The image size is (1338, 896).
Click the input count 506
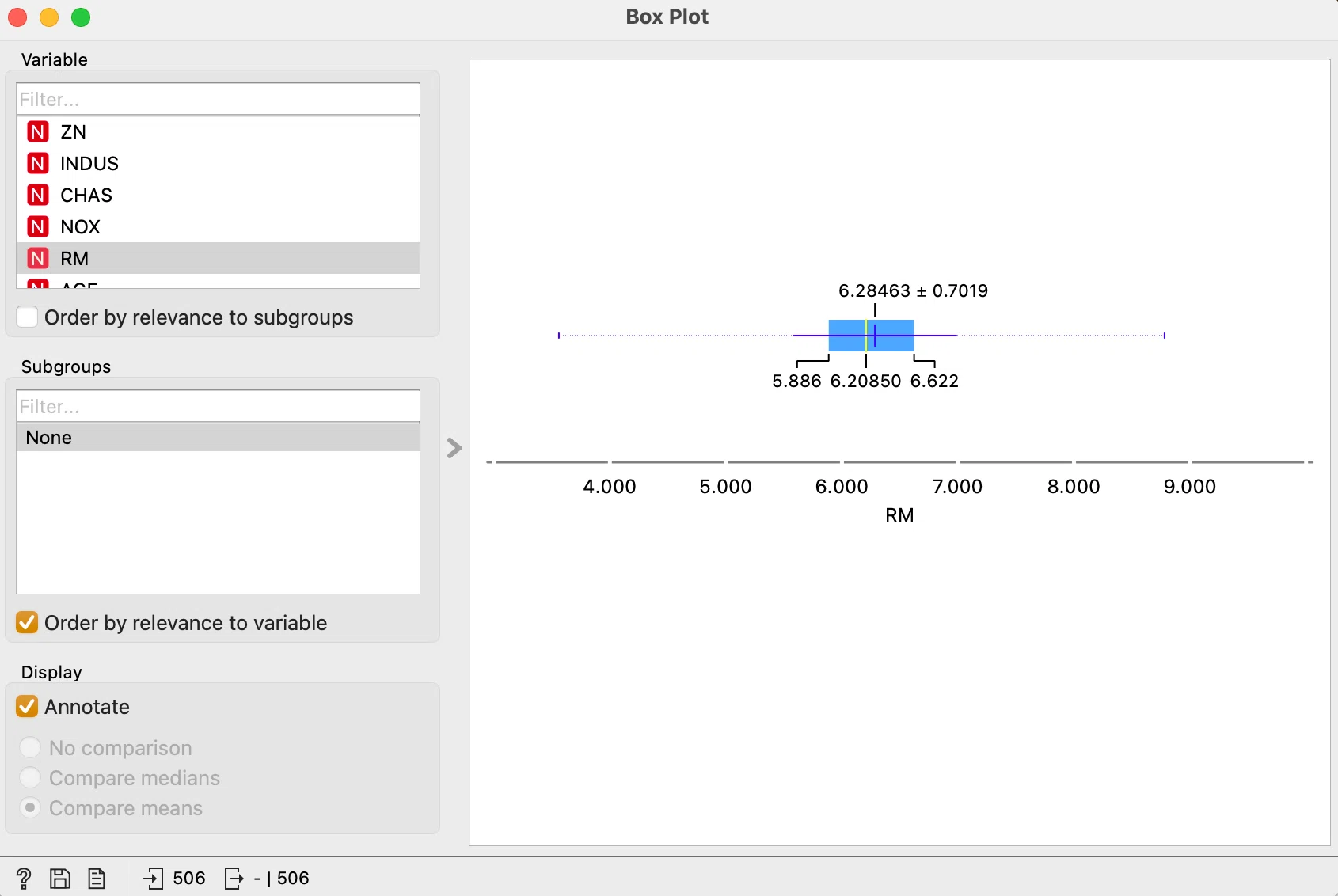click(188, 879)
